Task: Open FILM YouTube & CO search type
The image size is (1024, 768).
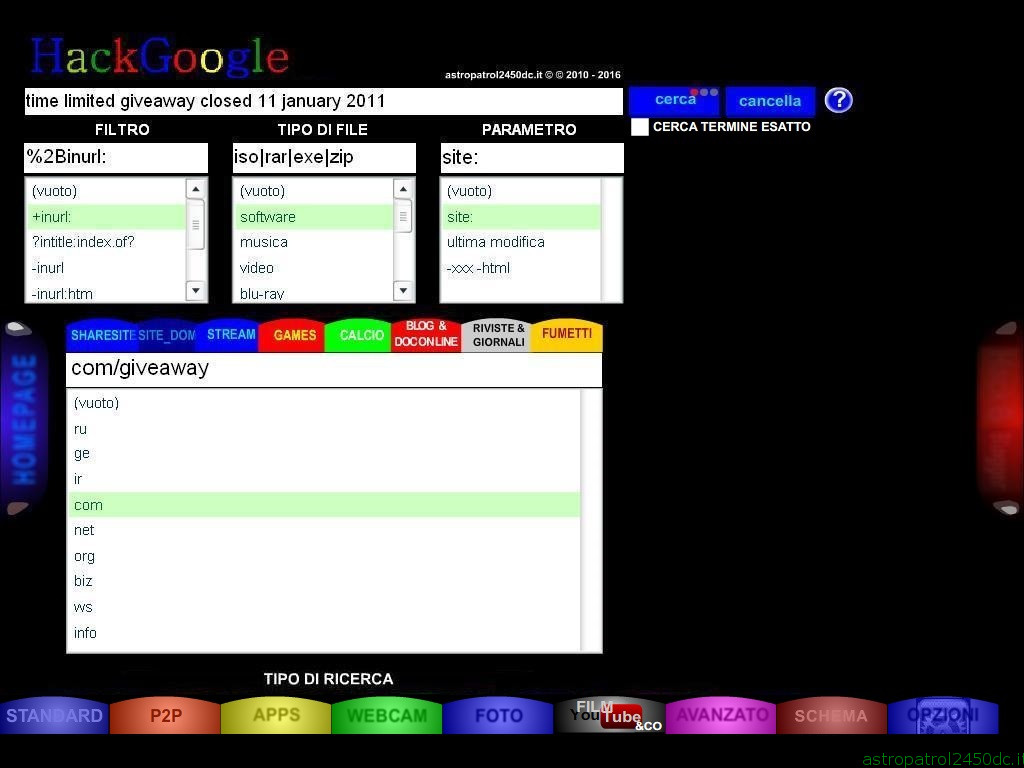Action: point(609,716)
